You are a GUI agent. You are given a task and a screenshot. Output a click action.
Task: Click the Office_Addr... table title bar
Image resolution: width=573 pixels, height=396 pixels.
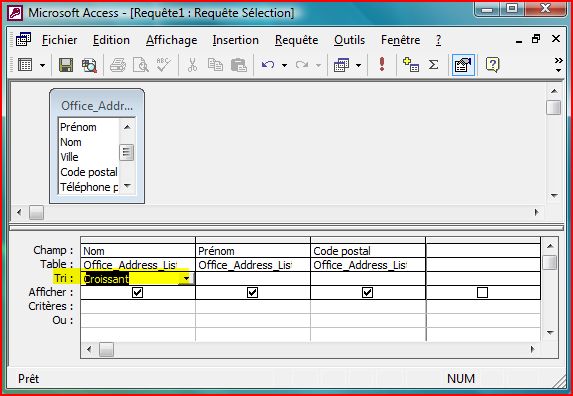(97, 106)
